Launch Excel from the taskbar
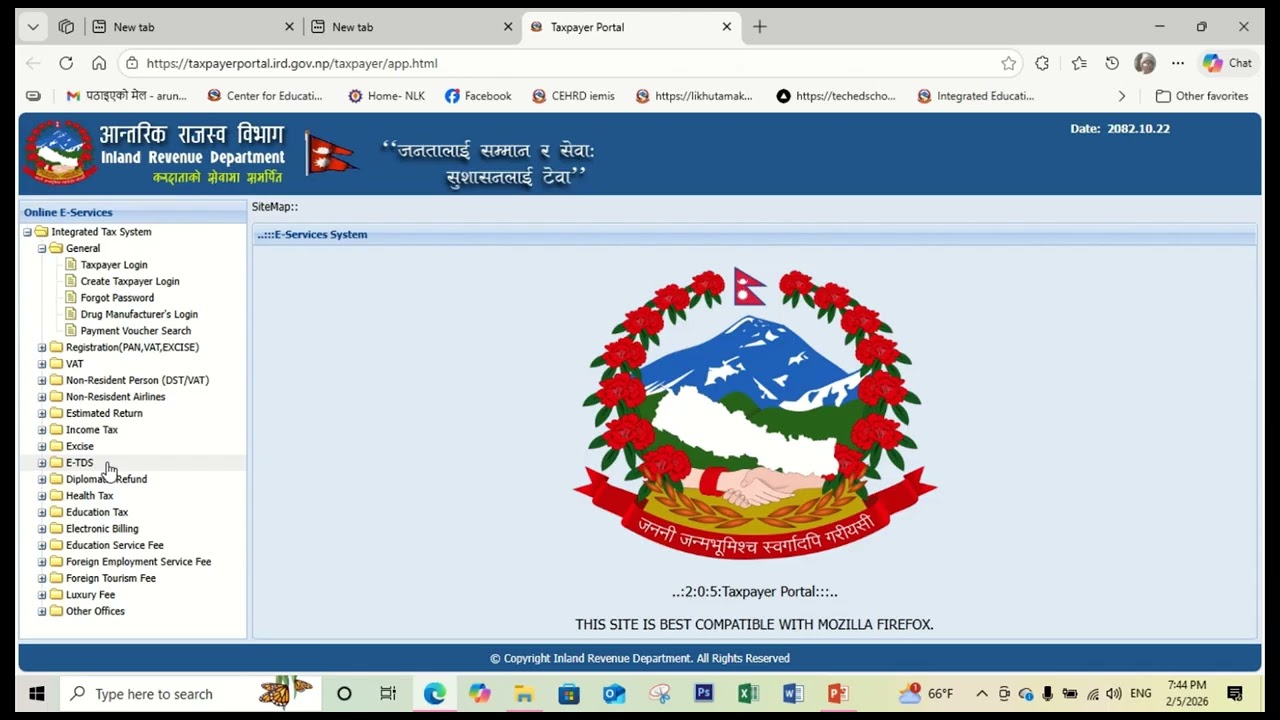1280x720 pixels. [748, 693]
